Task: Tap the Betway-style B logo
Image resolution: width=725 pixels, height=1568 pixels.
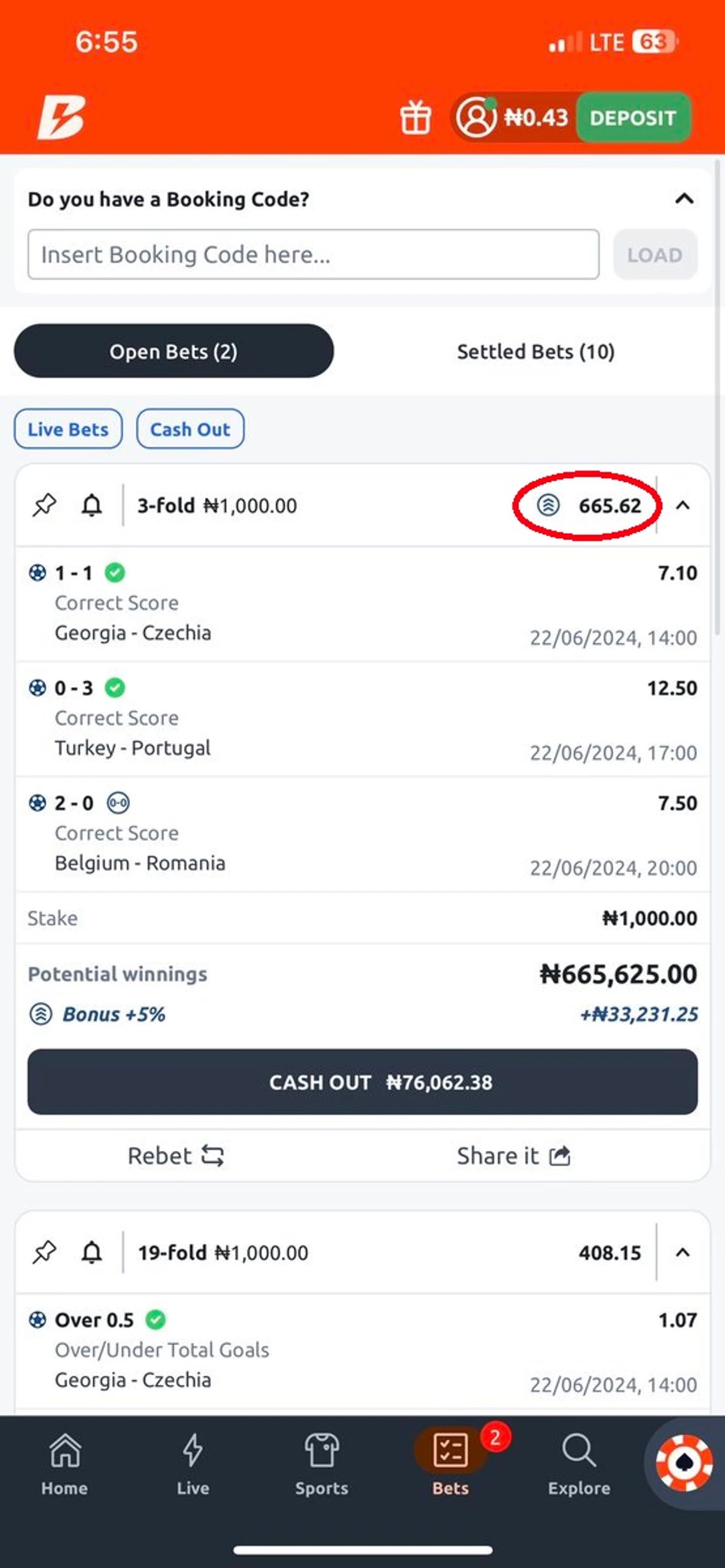Action: (x=61, y=118)
